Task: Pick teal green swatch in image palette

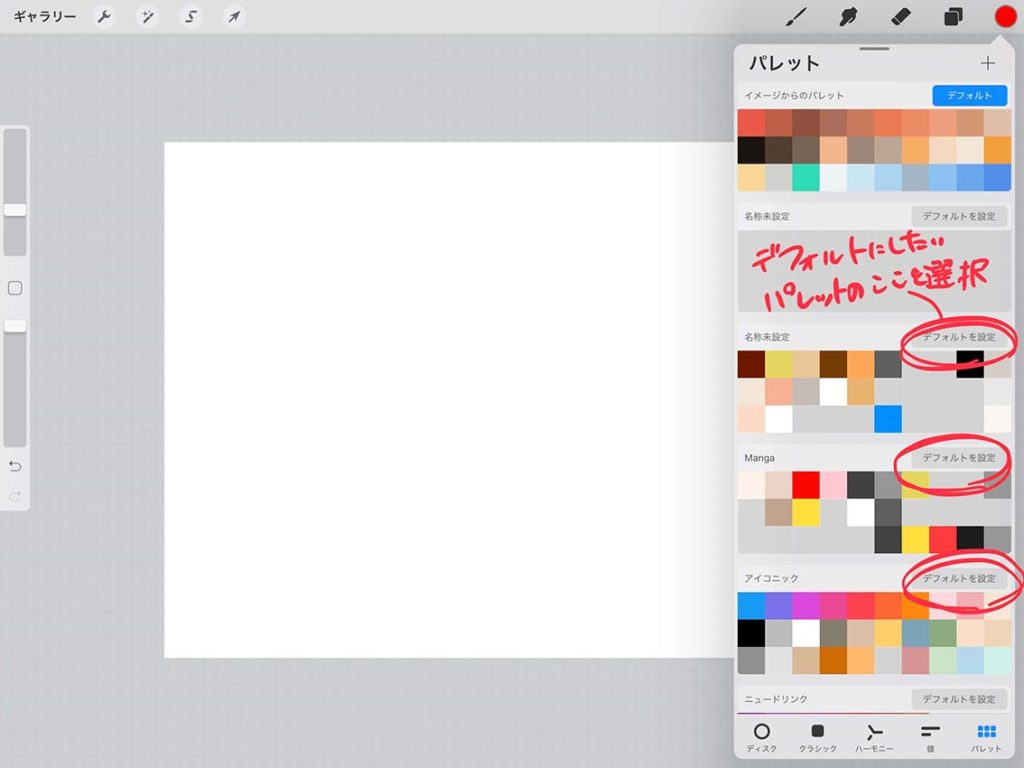Action: (806, 178)
